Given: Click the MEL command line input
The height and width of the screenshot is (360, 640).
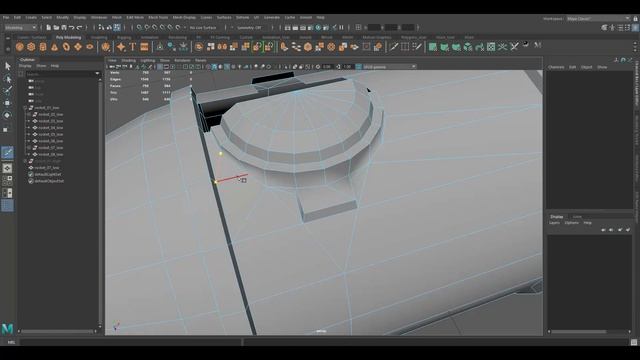Looking at the screenshot, I should pyautogui.click(x=131, y=342).
